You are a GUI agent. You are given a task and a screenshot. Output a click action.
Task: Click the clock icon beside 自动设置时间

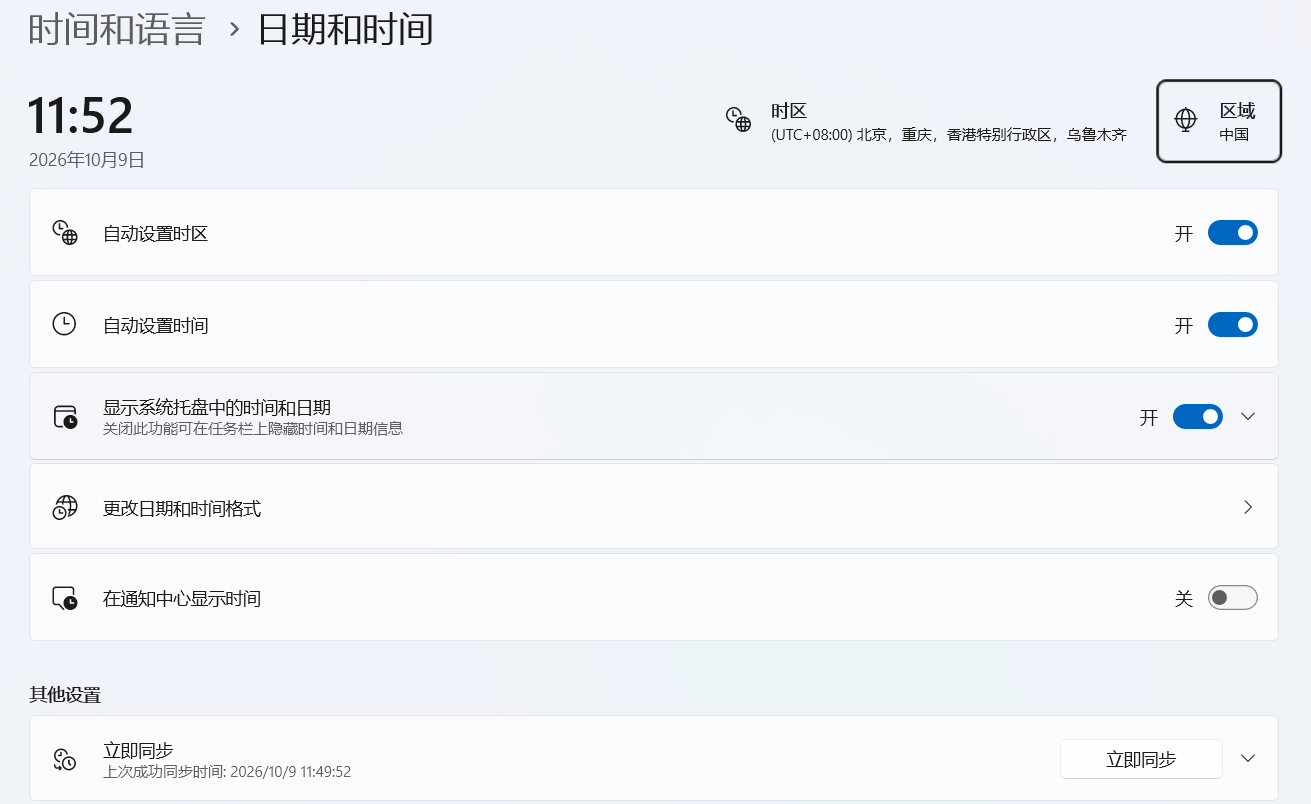click(x=64, y=325)
